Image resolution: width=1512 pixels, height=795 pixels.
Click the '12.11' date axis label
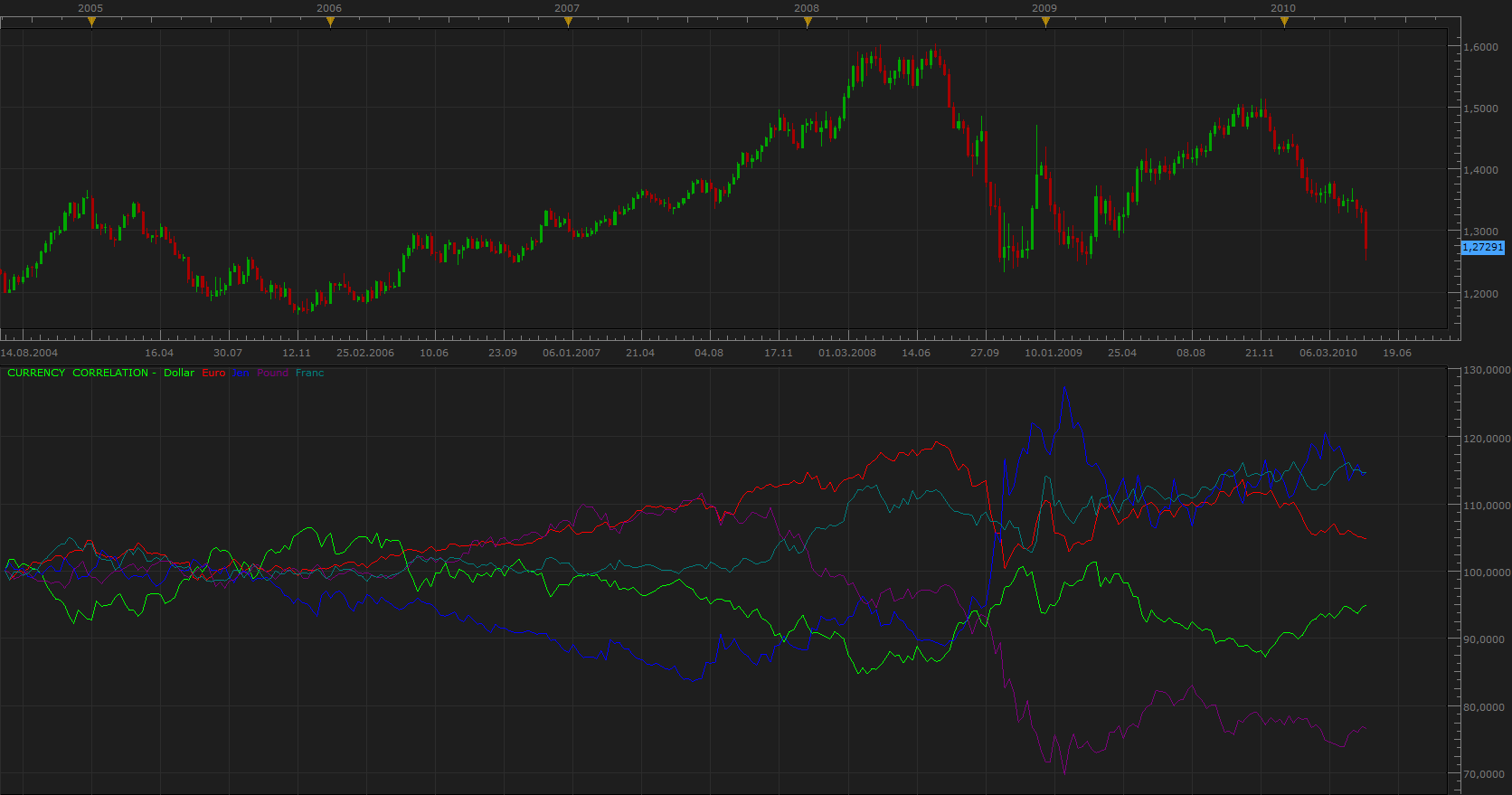click(x=297, y=353)
